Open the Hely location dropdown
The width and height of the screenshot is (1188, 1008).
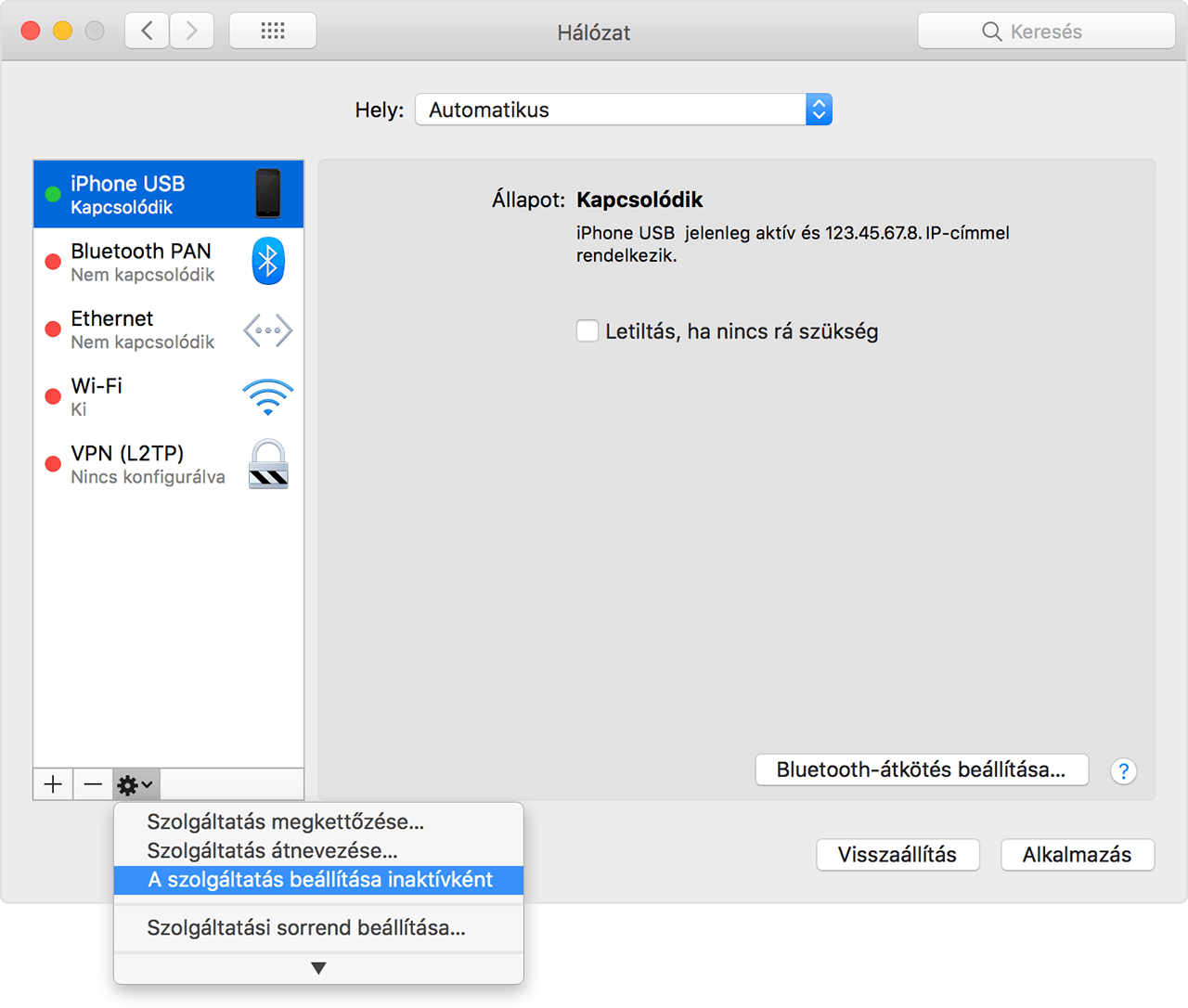tap(624, 110)
